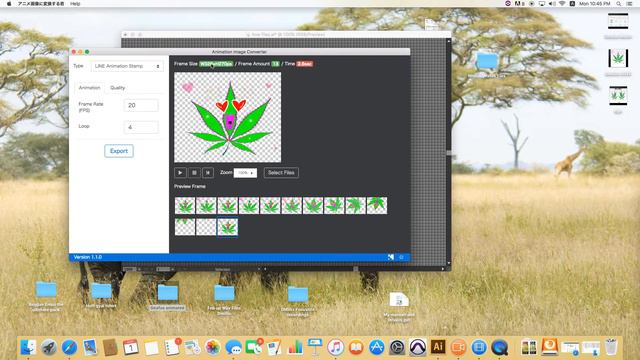Select the single-leaf image file on desktop
The width and height of the screenshot is (640, 360).
(618, 58)
